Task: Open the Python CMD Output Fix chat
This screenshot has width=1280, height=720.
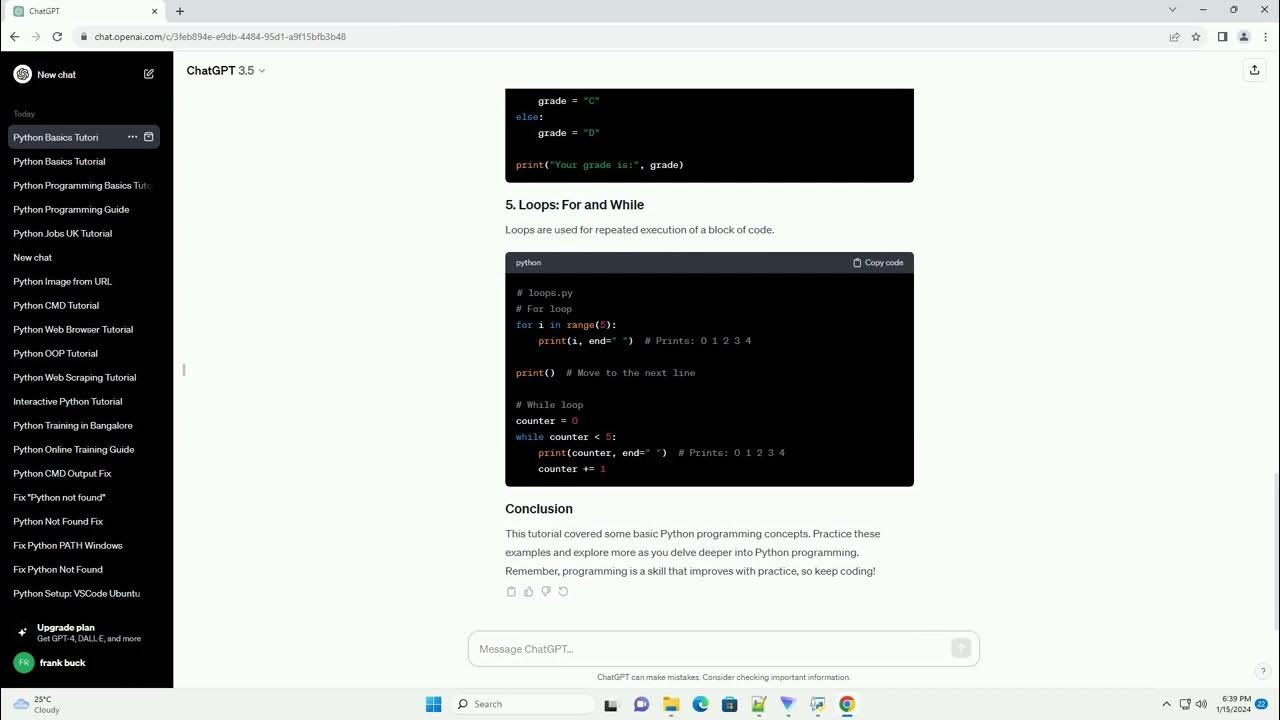Action: point(86,473)
